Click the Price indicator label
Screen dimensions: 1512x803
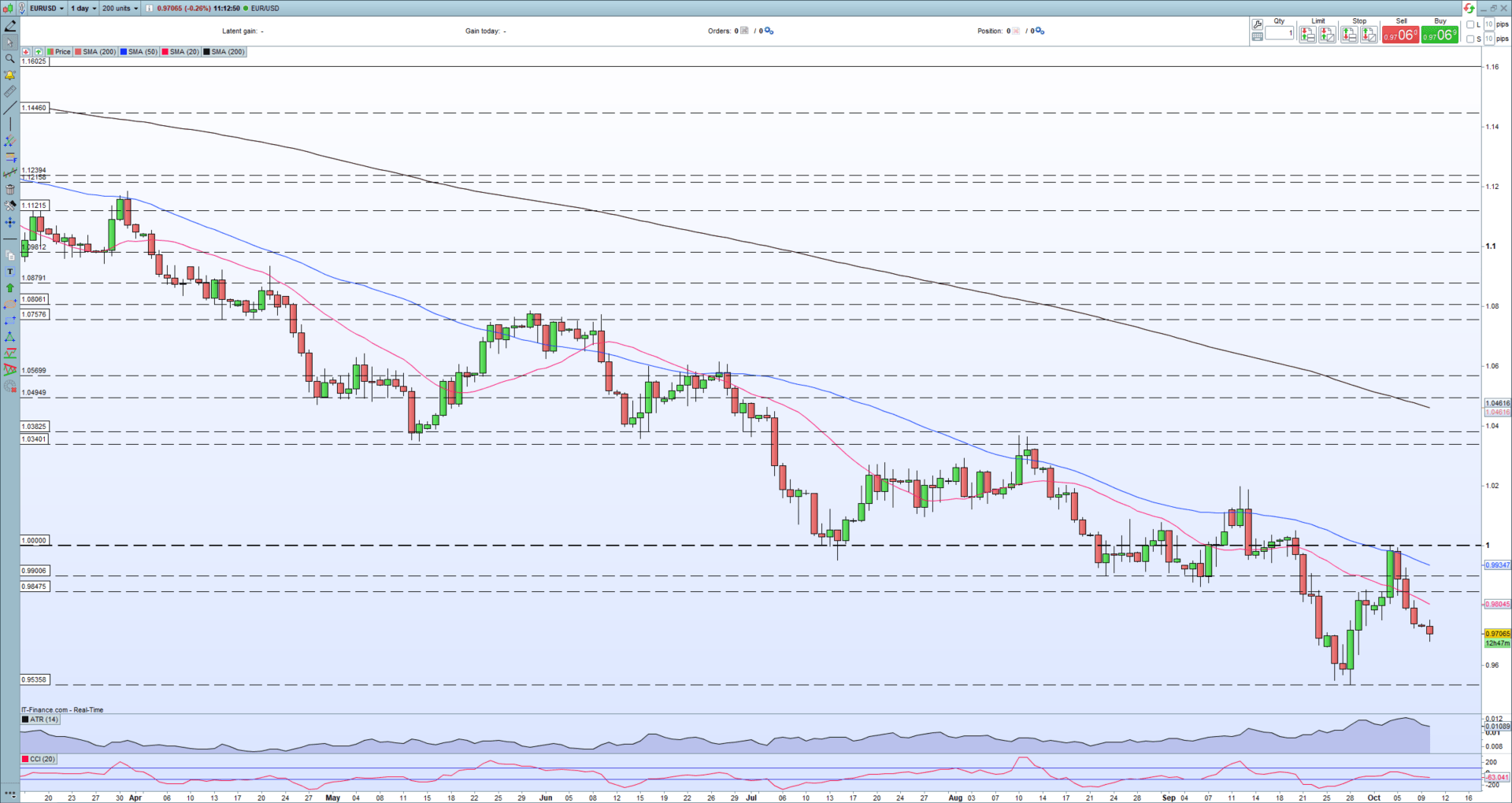pos(59,52)
